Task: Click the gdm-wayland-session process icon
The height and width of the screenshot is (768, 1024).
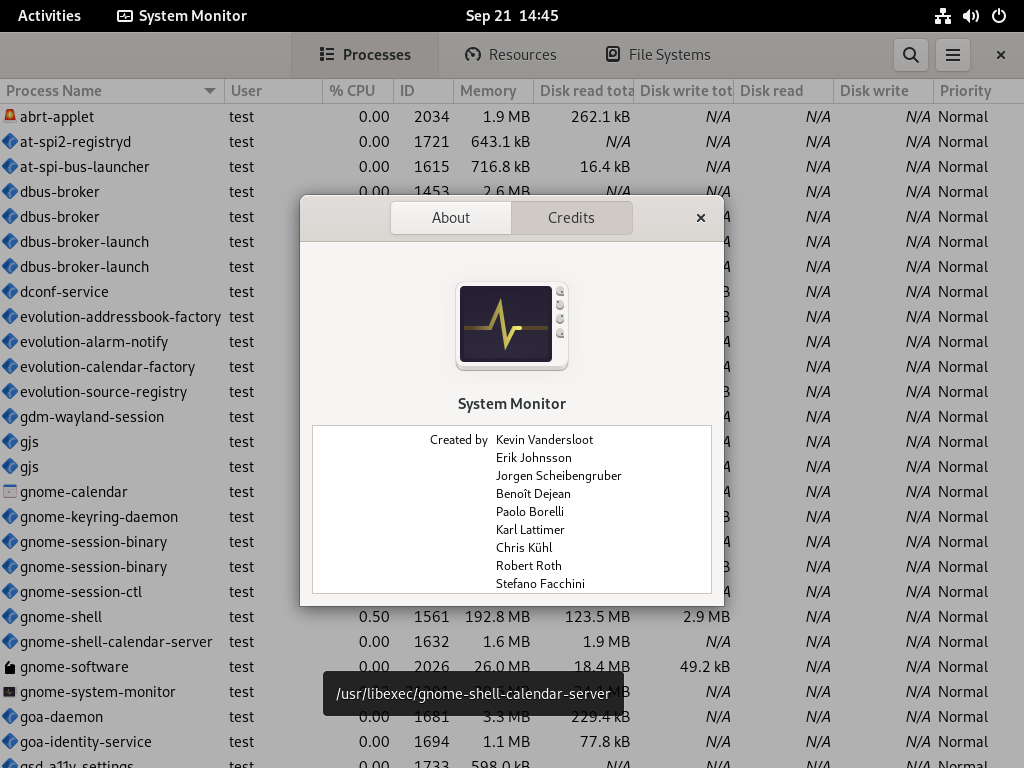Action: [x=10, y=416]
